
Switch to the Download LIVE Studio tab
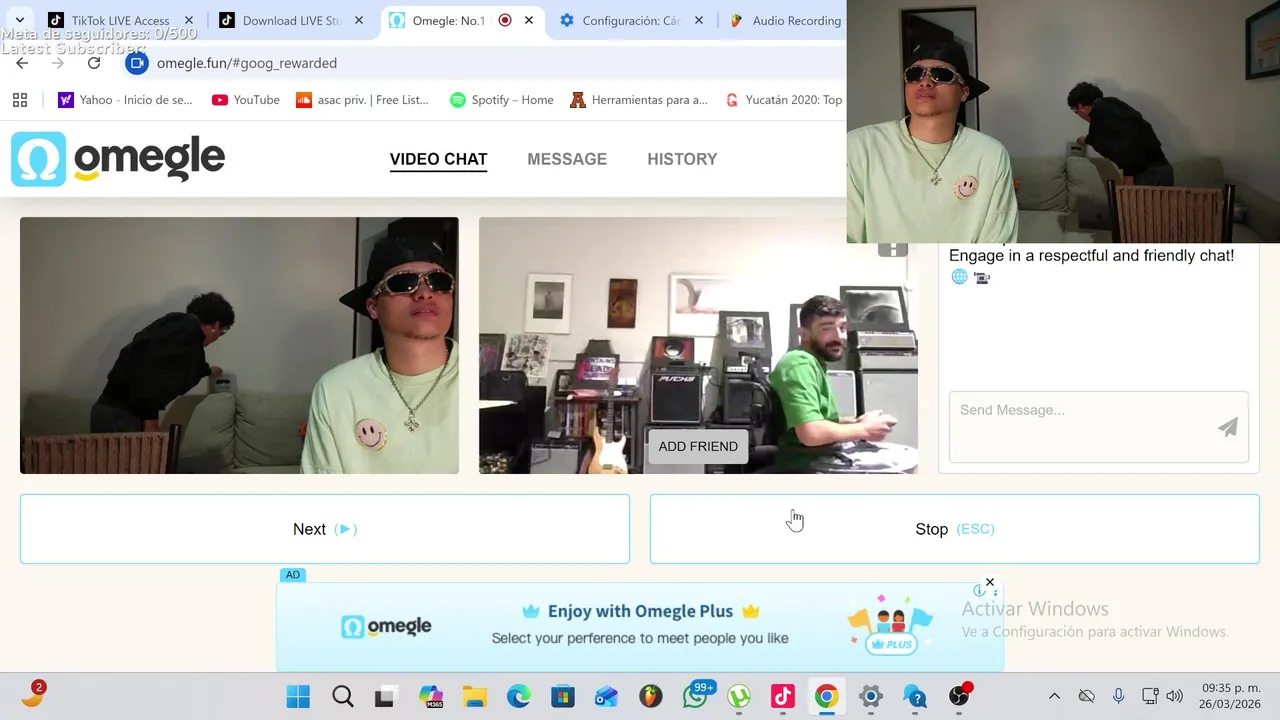pos(290,20)
